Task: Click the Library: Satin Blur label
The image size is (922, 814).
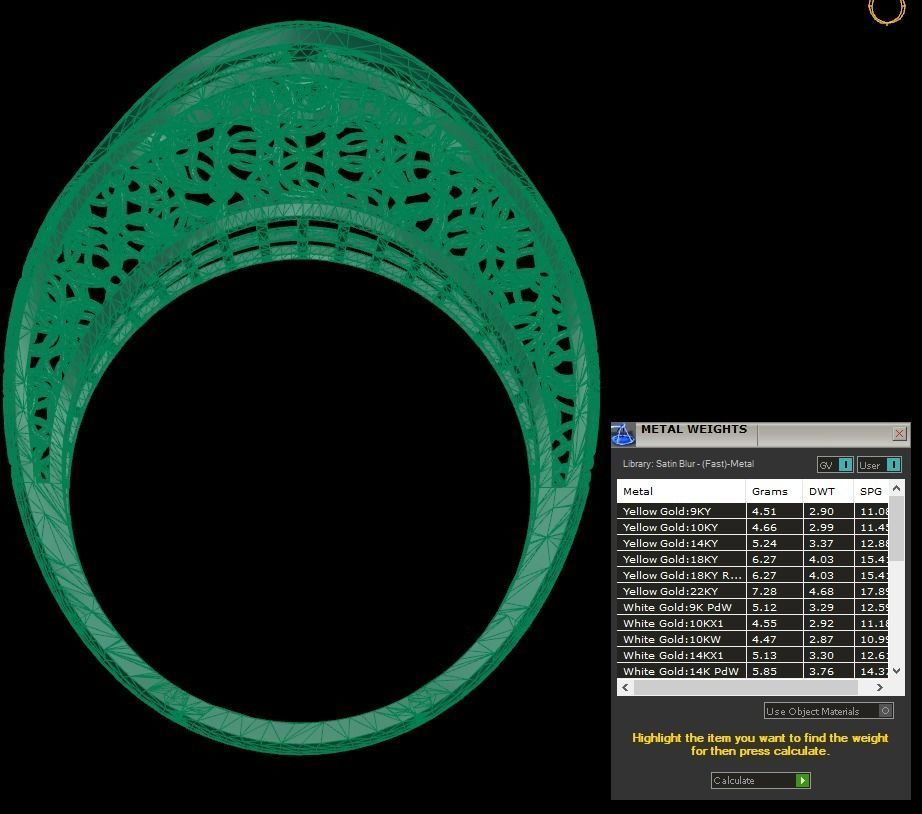Action: 688,463
